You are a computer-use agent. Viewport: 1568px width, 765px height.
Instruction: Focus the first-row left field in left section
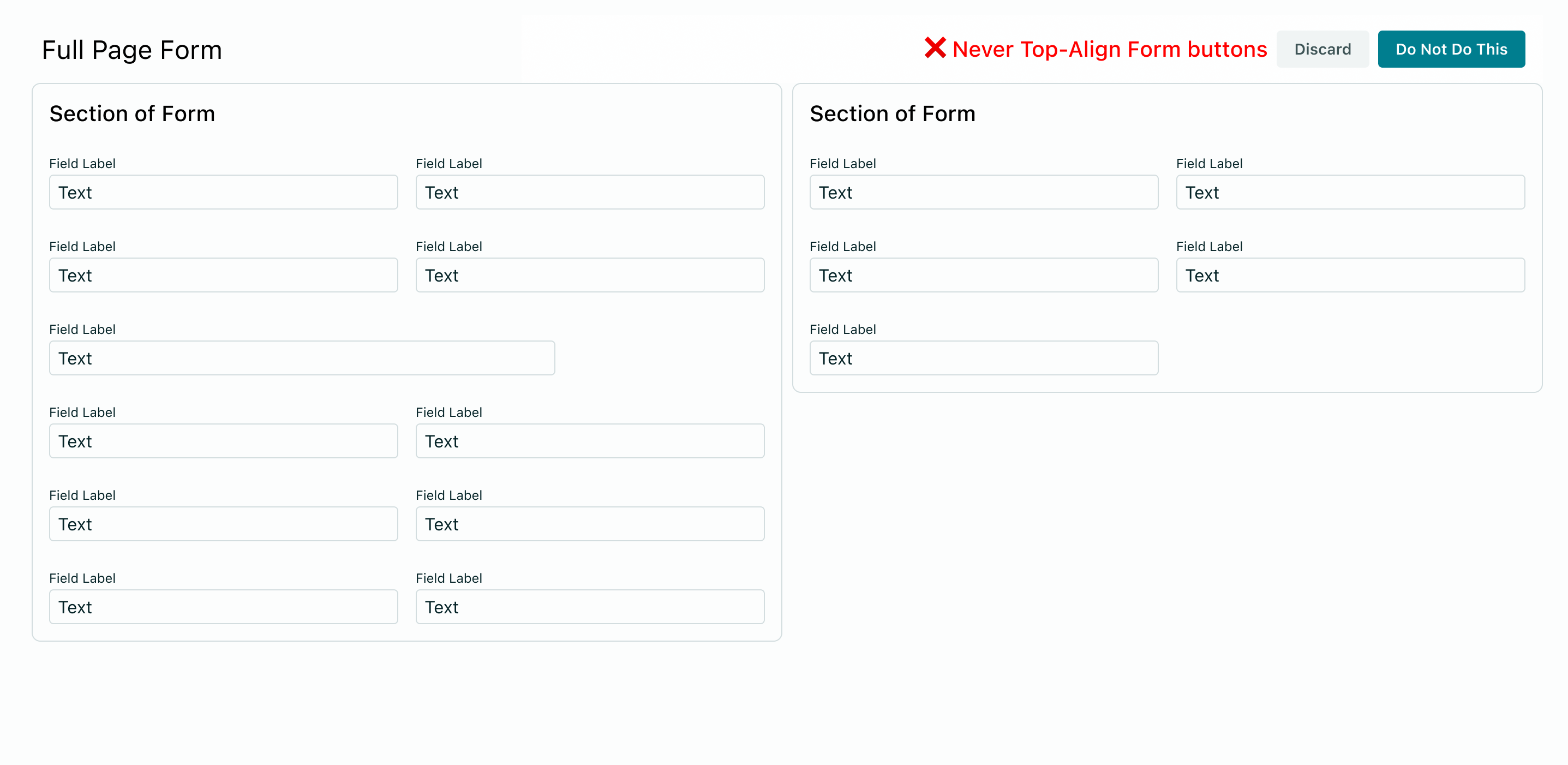(x=223, y=192)
